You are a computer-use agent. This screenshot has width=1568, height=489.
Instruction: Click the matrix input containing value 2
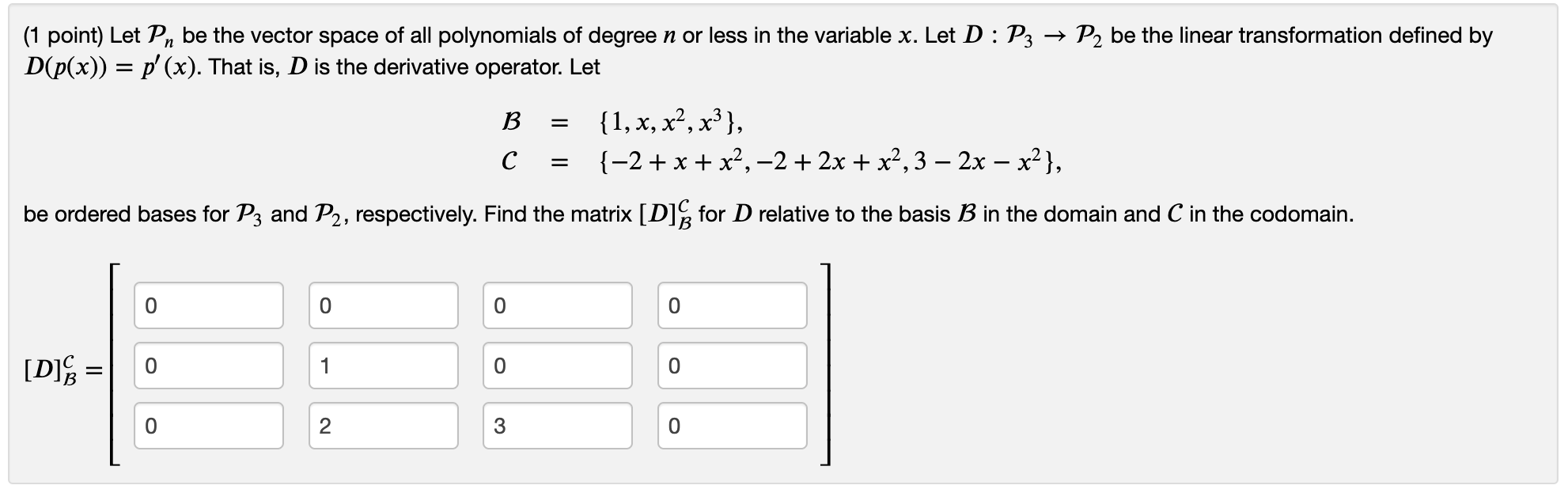point(384,427)
